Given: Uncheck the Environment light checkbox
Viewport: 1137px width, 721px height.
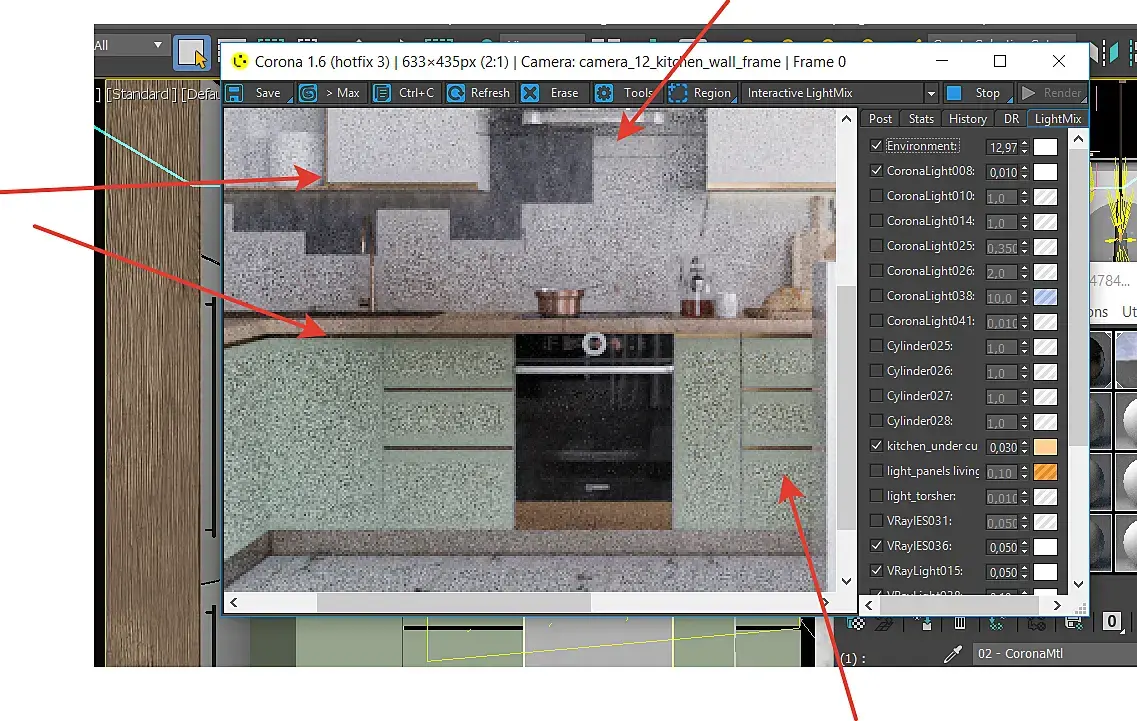Looking at the screenshot, I should click(876, 146).
